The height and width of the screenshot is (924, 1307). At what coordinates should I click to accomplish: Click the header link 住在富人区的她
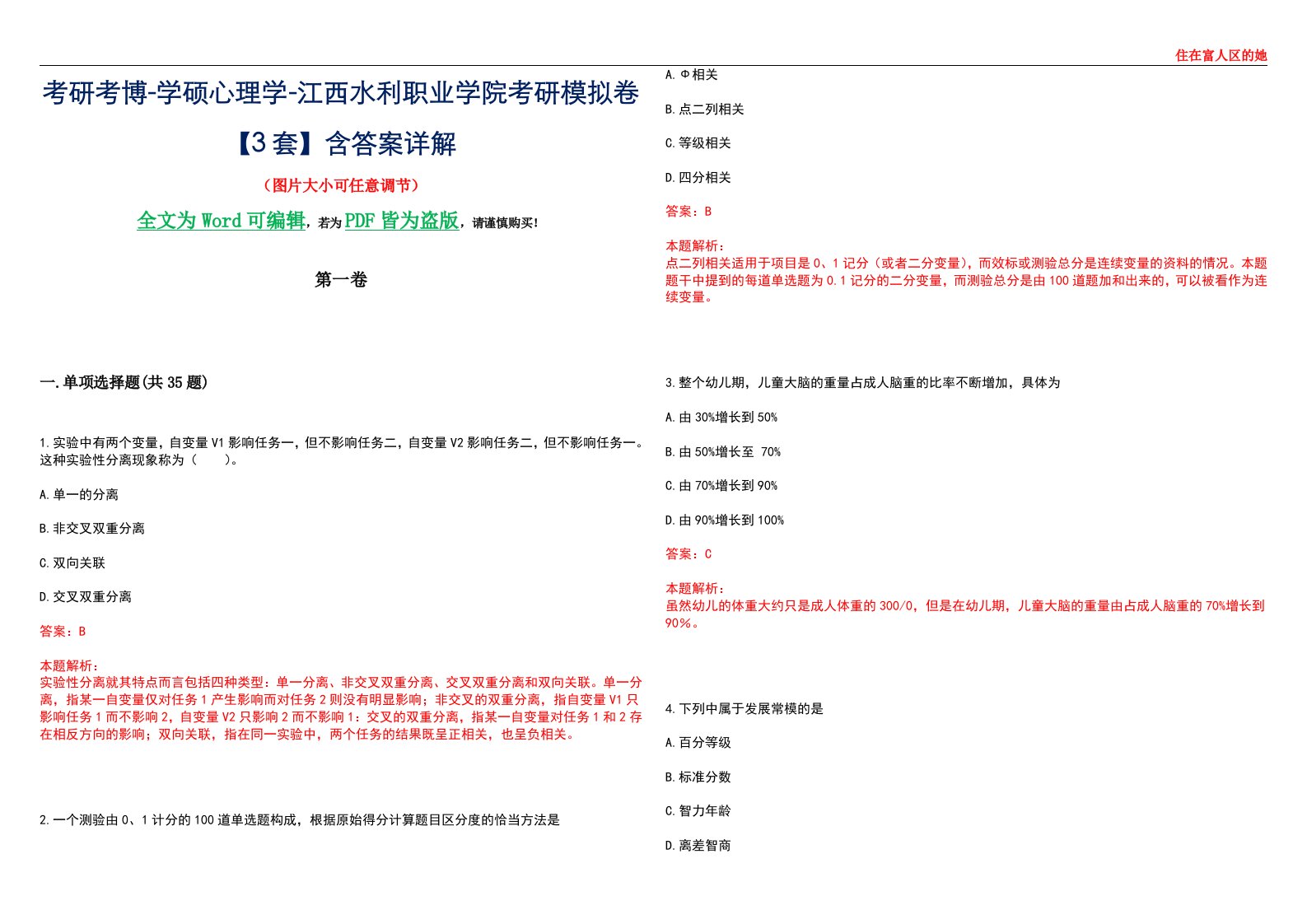point(1221,56)
